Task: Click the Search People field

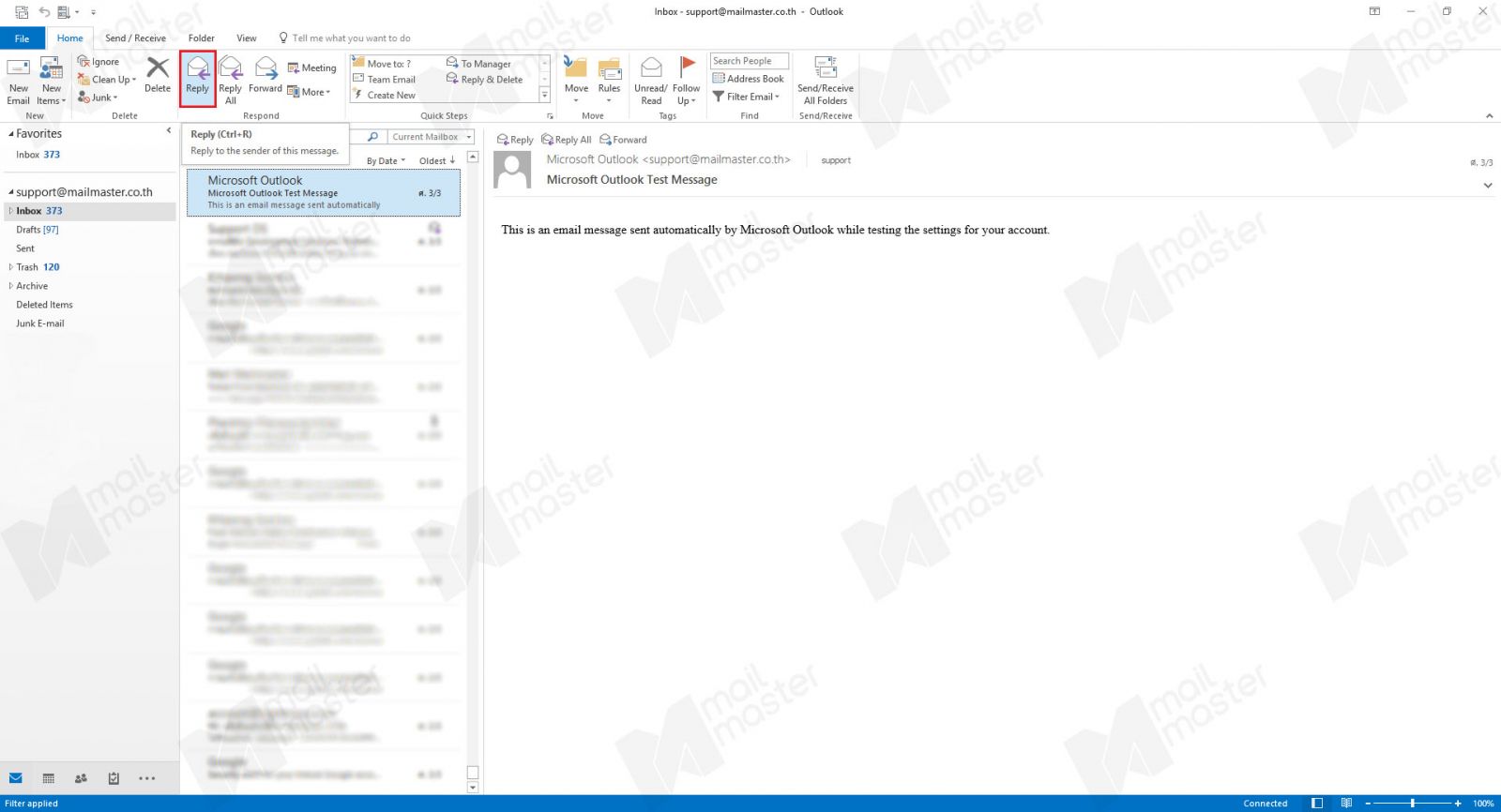Action: point(749,61)
